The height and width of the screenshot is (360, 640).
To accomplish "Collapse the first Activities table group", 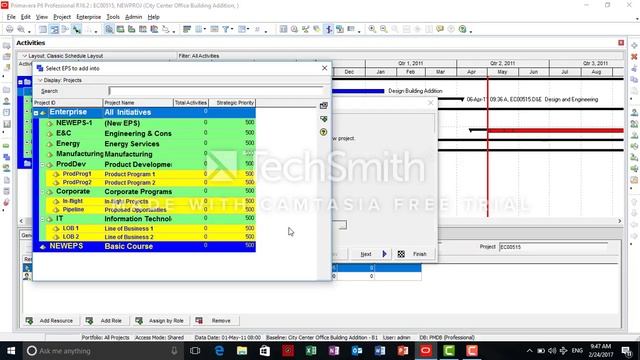I will [x=20, y=82].
